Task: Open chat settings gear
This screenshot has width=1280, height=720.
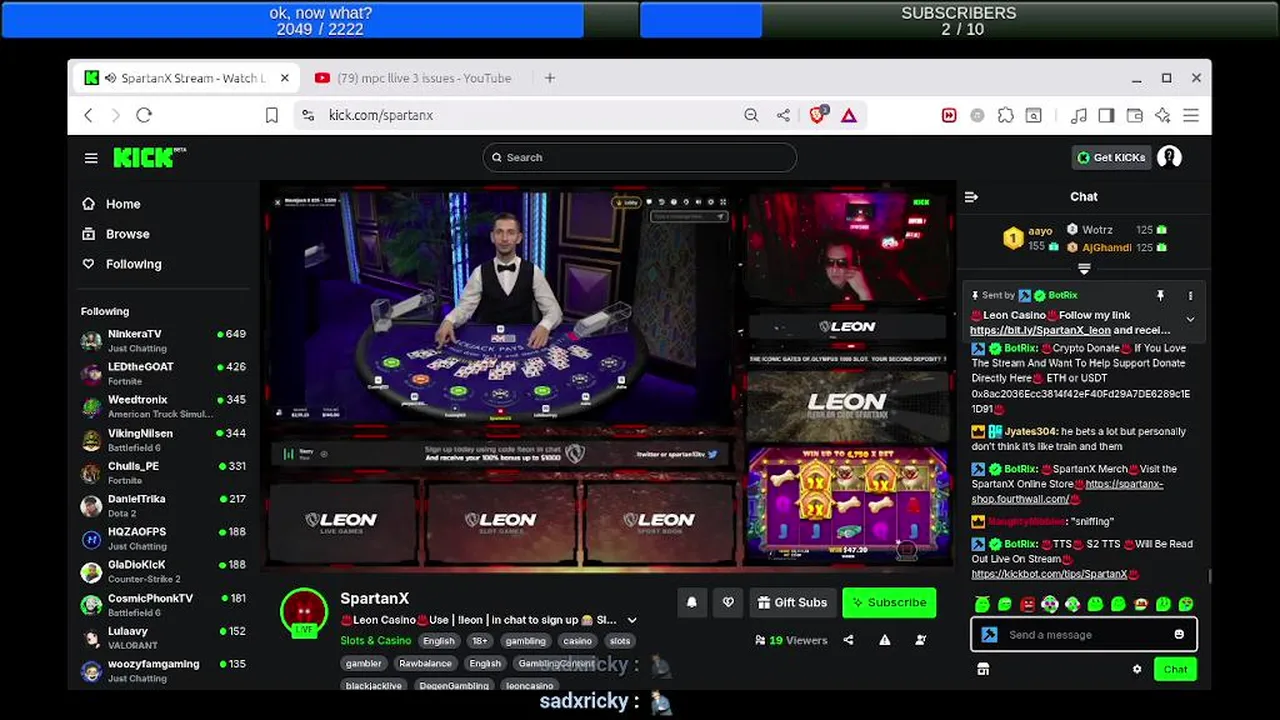Action: pos(1137,669)
